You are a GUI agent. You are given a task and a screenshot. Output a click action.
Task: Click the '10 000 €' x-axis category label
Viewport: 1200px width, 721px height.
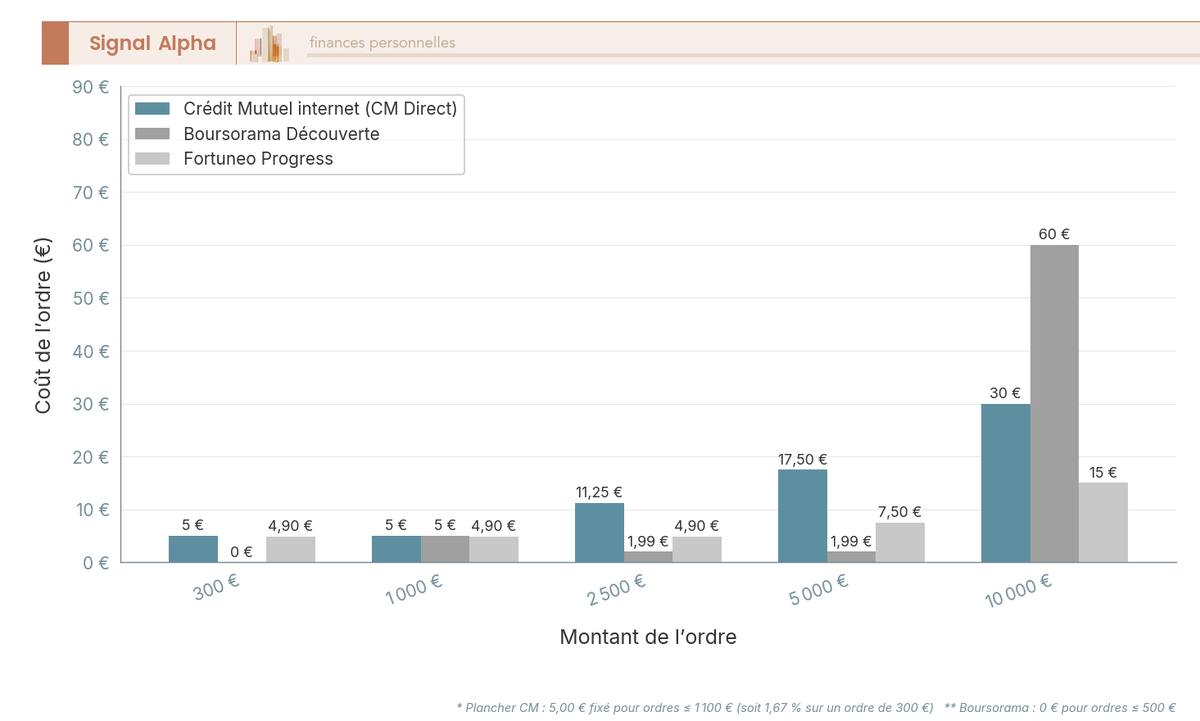(x=1019, y=591)
